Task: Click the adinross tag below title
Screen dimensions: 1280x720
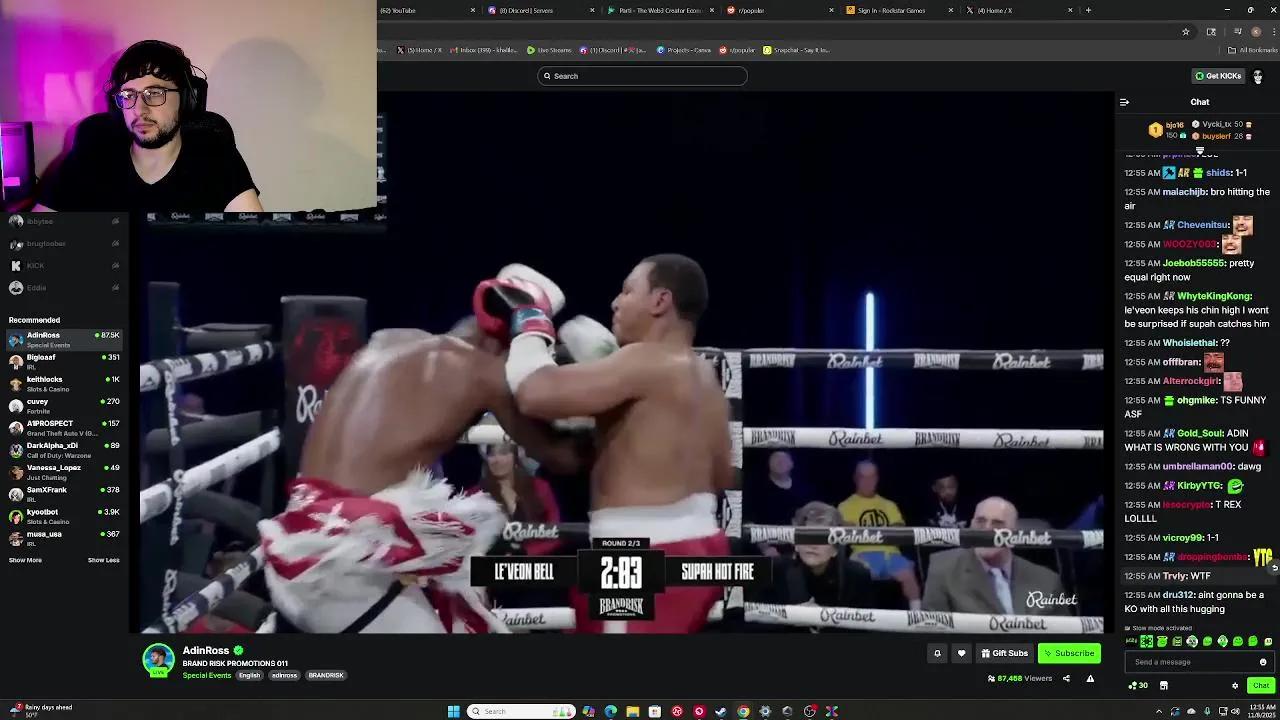Action: pos(284,675)
